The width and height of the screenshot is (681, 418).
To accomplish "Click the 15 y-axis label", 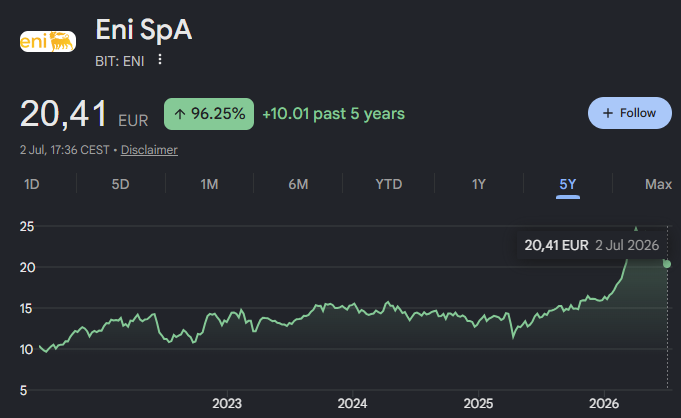I will [27, 309].
